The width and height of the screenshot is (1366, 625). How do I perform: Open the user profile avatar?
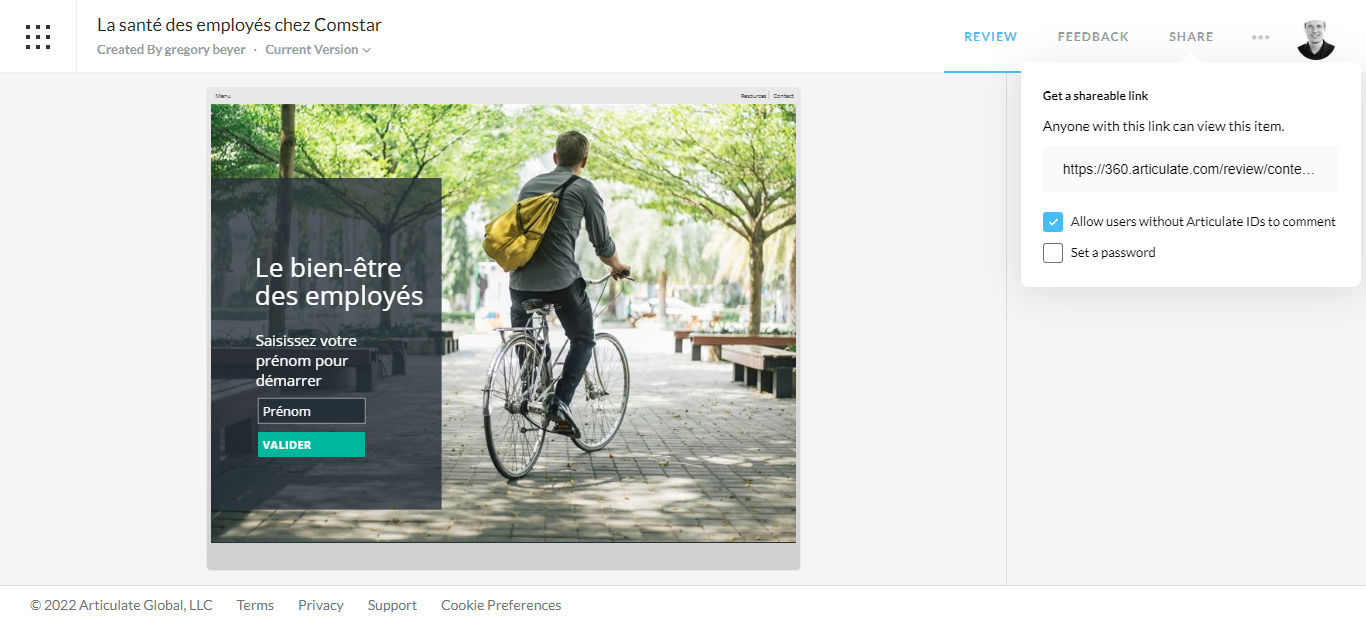pos(1316,38)
